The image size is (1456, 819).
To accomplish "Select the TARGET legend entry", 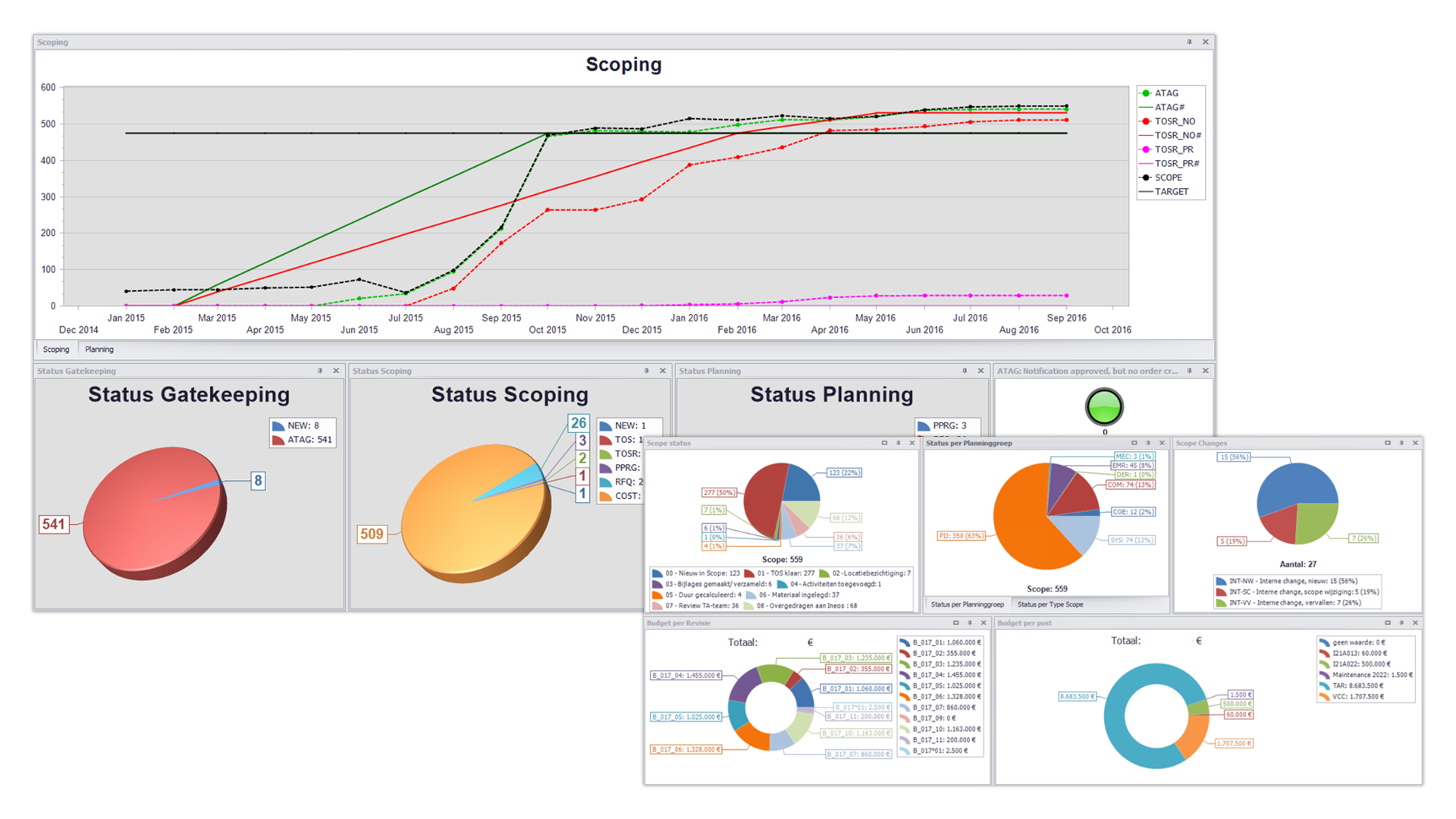I will pyautogui.click(x=1164, y=192).
